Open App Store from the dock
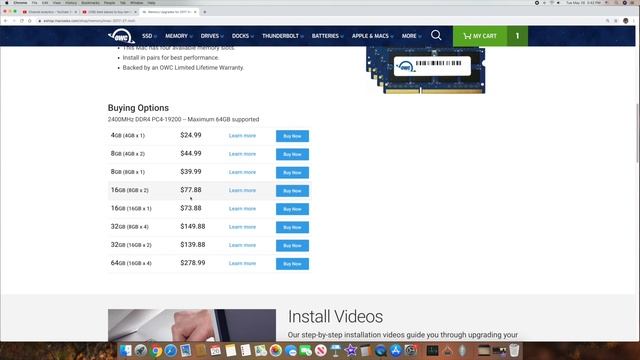The height and width of the screenshot is (360, 640). pos(396,351)
